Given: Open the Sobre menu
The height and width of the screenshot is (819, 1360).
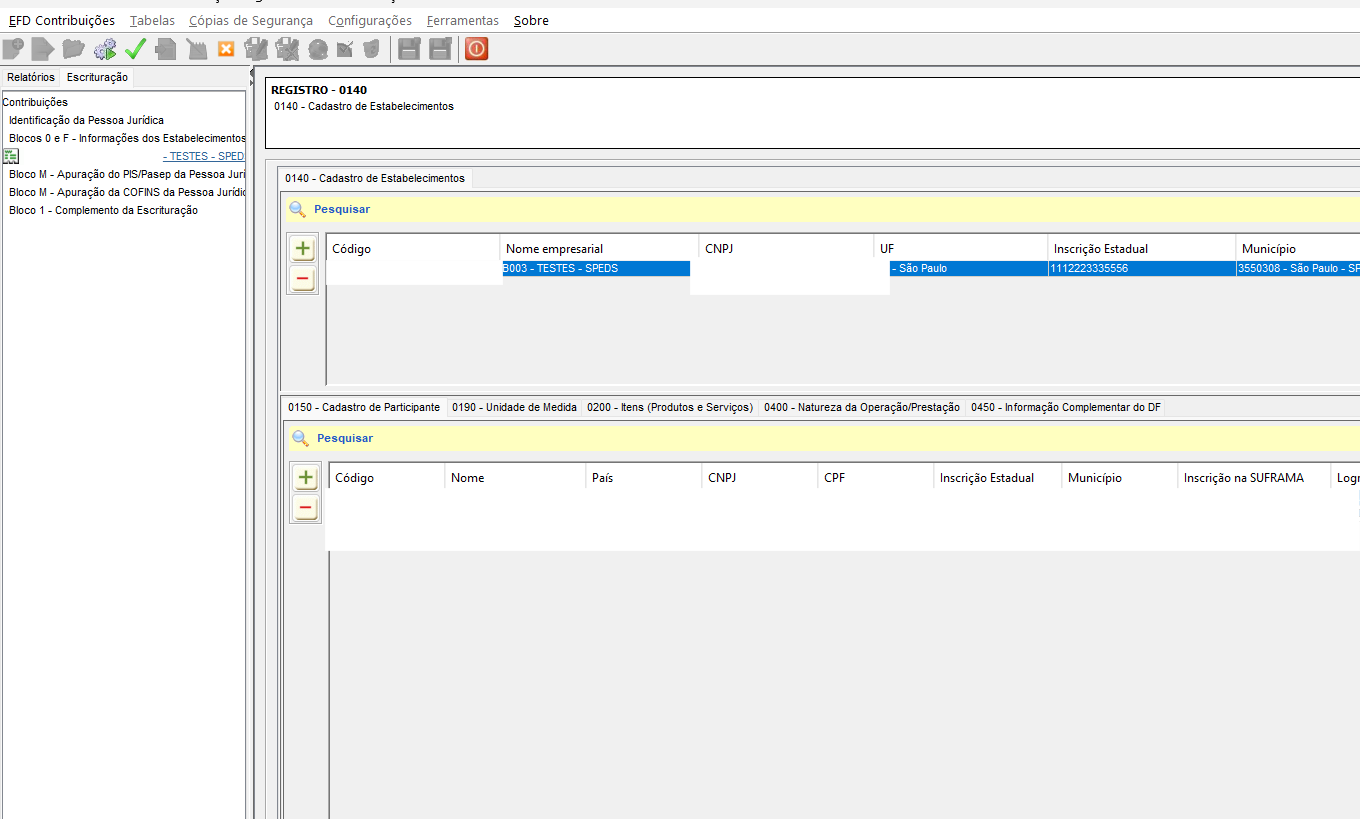Looking at the screenshot, I should tap(531, 20).
